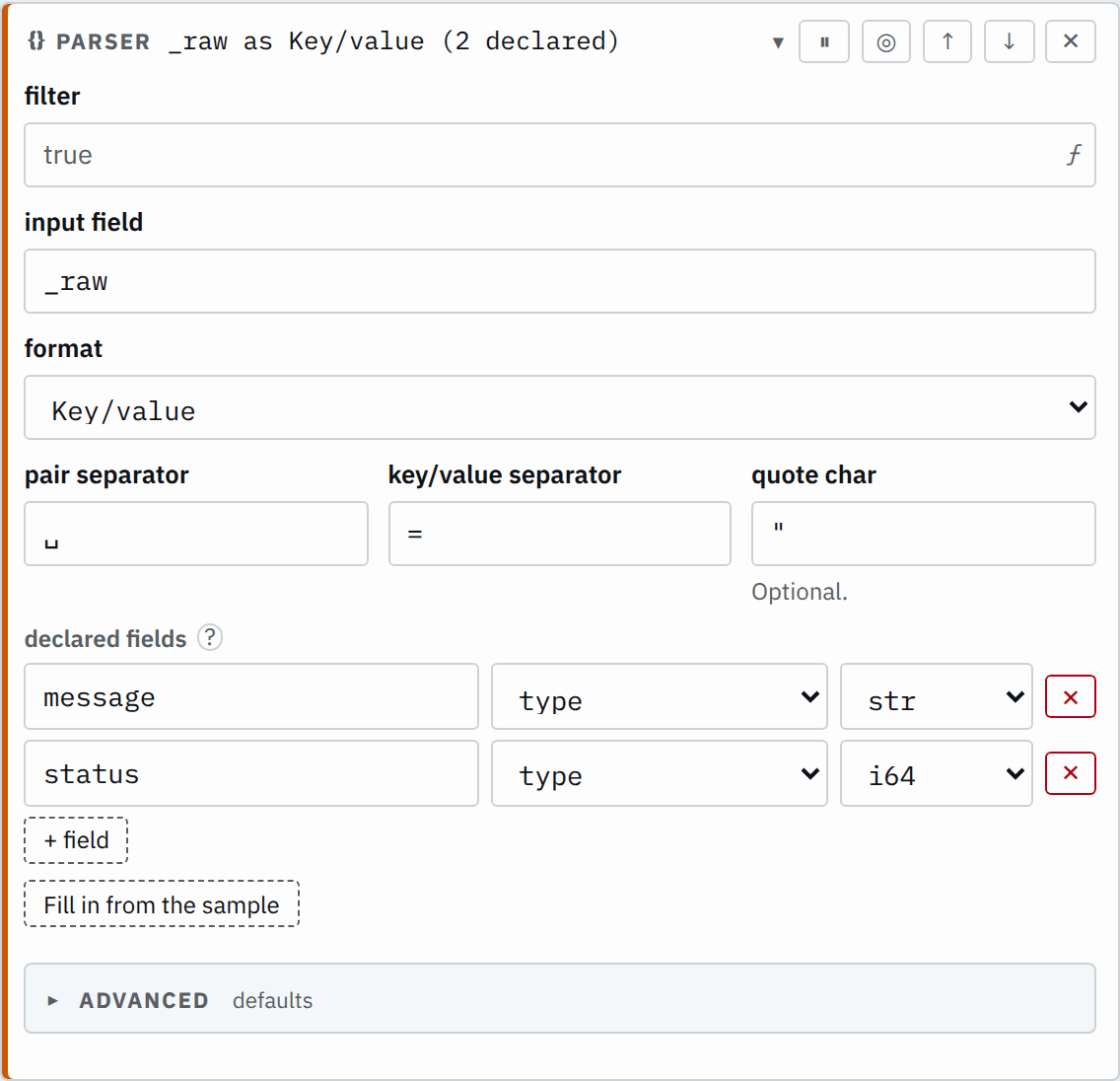Expand the Advanced section
This screenshot has height=1081, width=1120.
[559, 999]
